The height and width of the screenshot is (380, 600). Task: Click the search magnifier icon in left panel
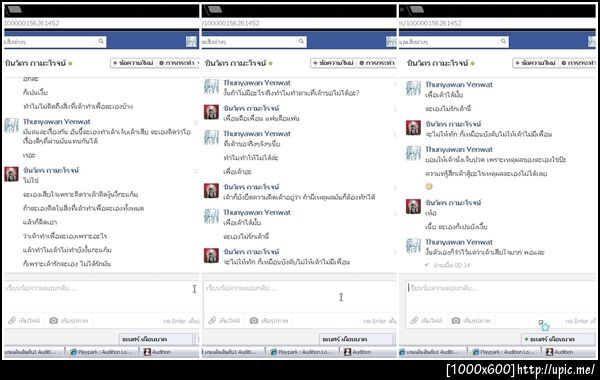coord(101,41)
